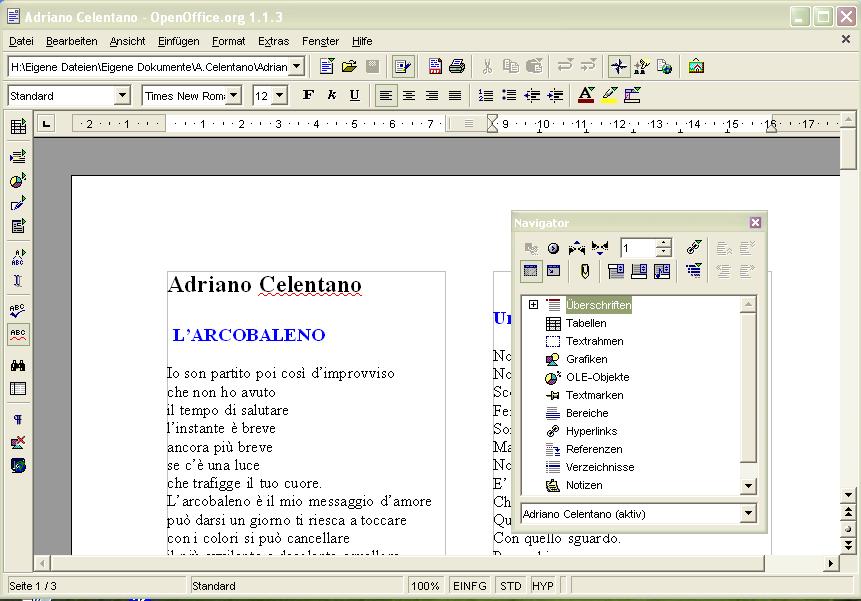Image resolution: width=861 pixels, height=601 pixels.
Task: Click the font color icon
Action: point(586,96)
